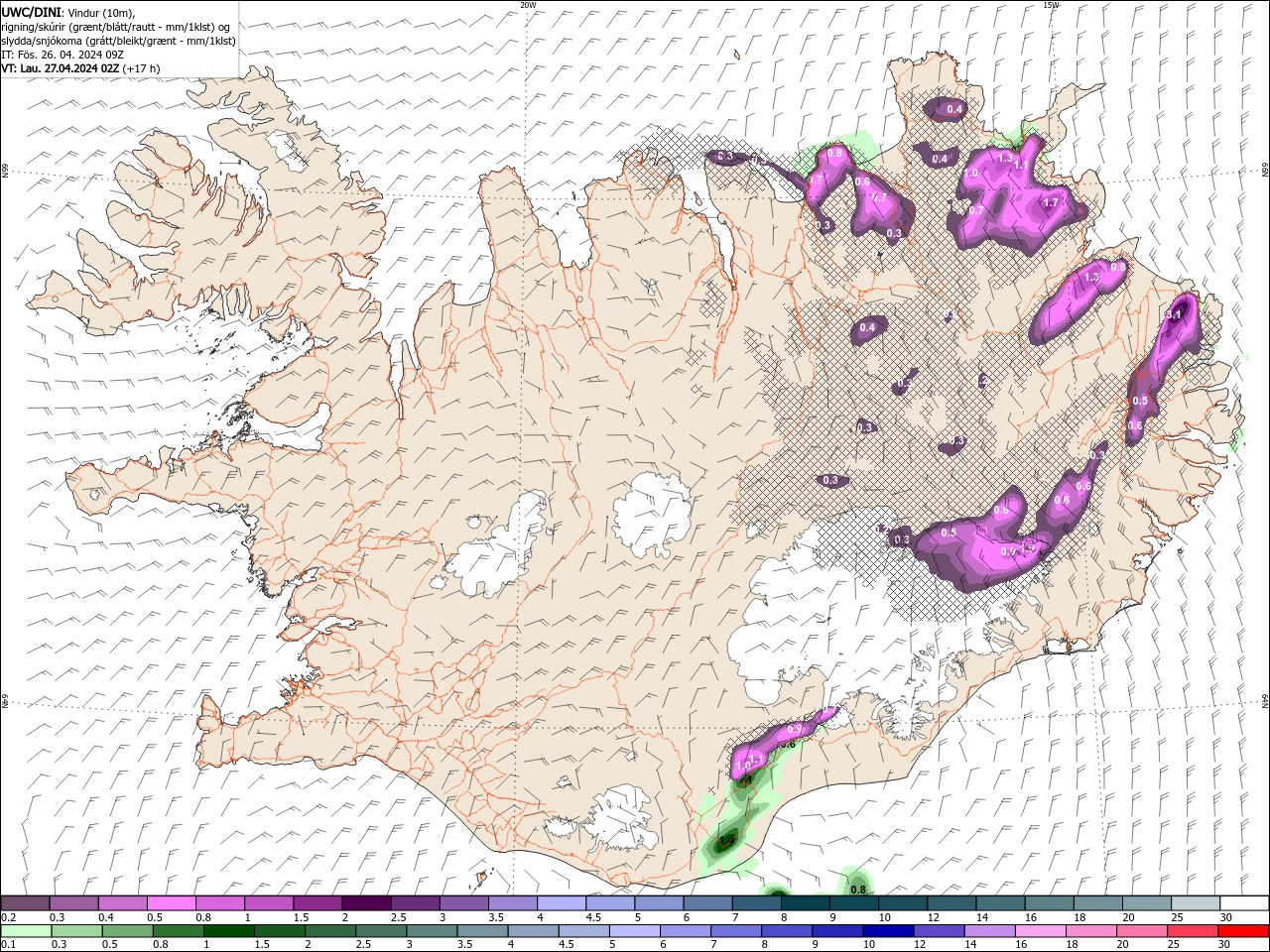Image resolution: width=1270 pixels, height=952 pixels.
Task: Click the 1.4 rain value off the south coast
Action: pos(726,842)
